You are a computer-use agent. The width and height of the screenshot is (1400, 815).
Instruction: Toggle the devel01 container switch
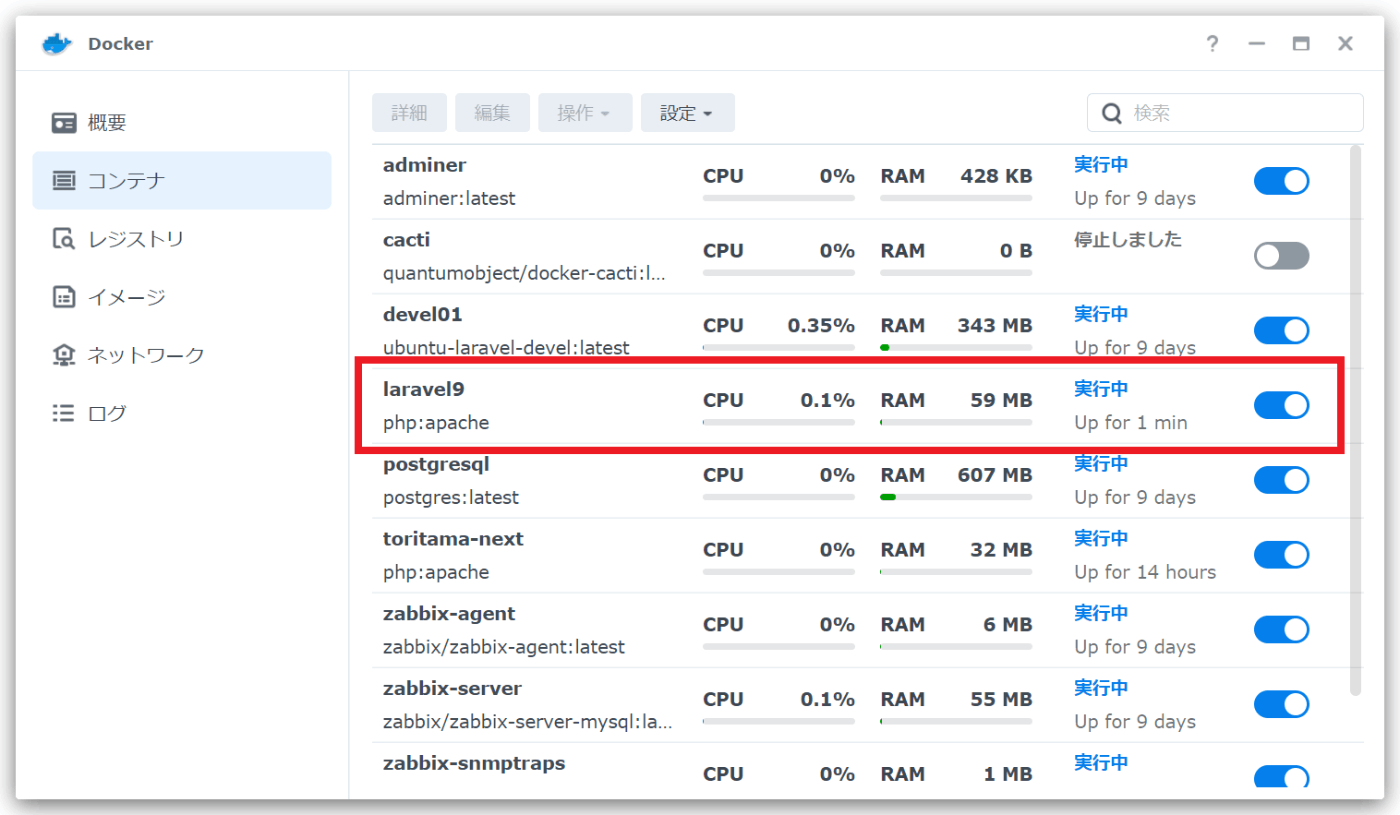coord(1281,330)
